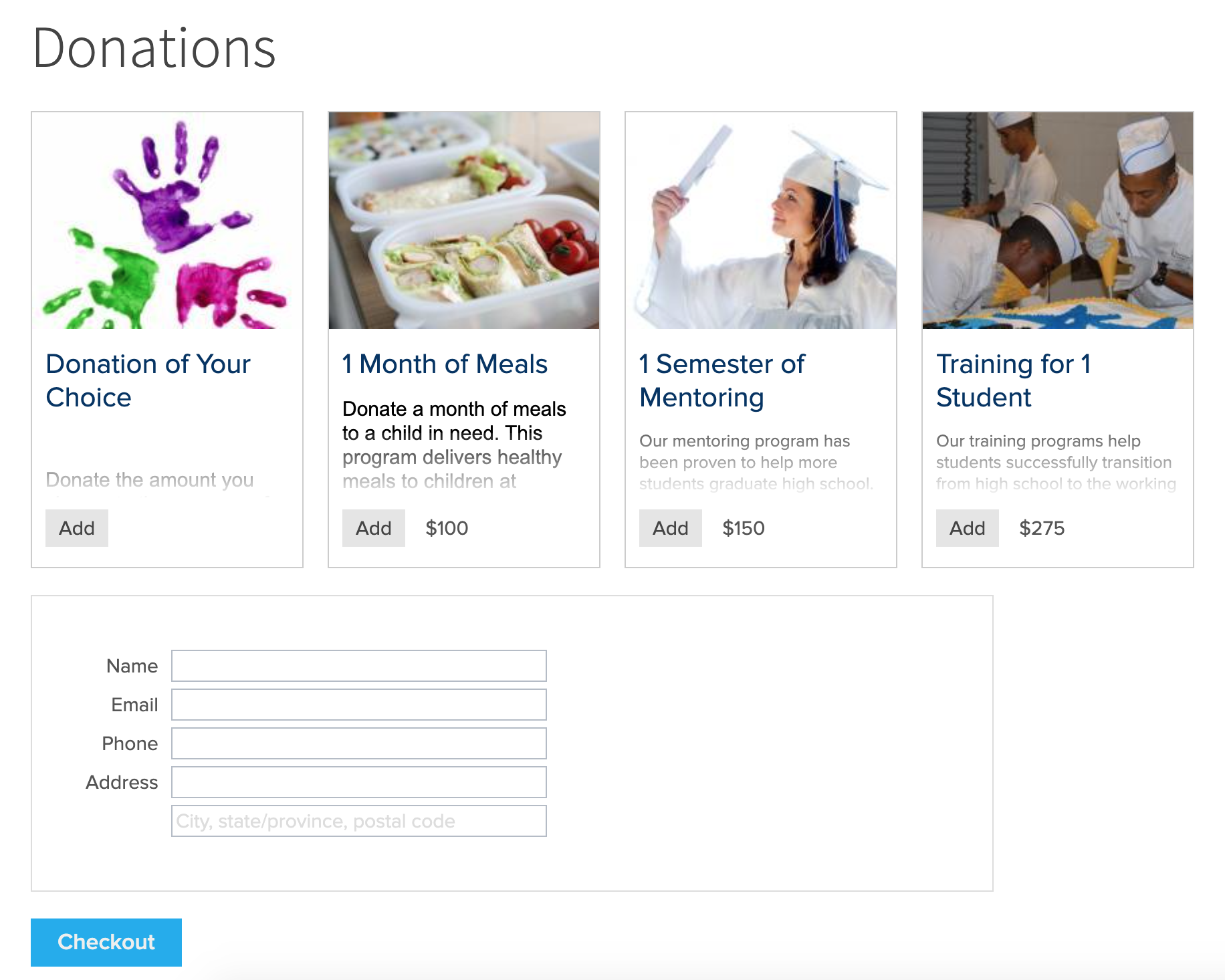Add the $100 month of meals donation
1225x980 pixels.
click(374, 528)
